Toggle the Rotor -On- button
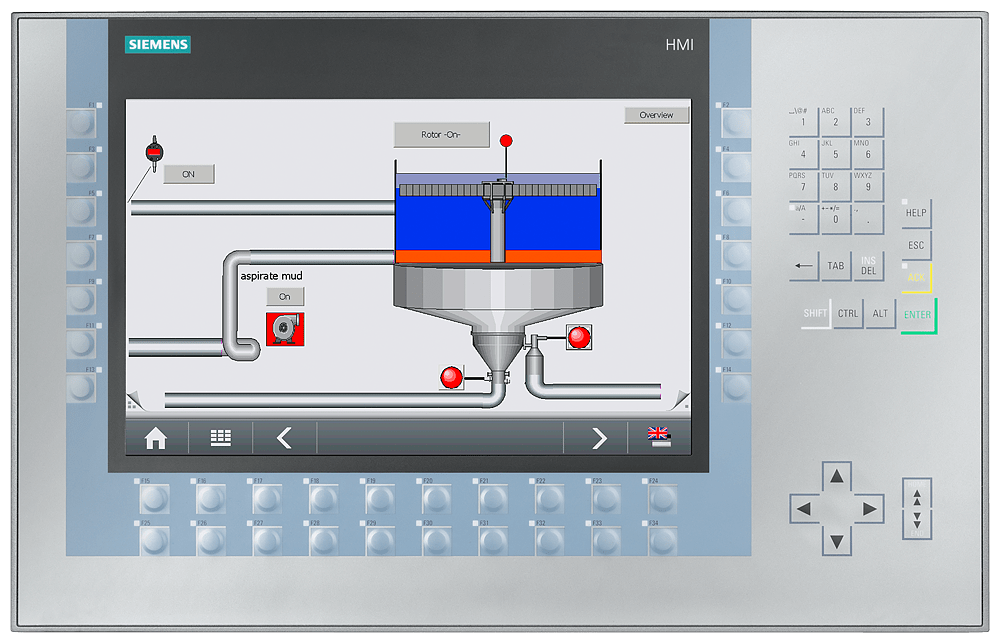1000x643 pixels. (x=441, y=135)
